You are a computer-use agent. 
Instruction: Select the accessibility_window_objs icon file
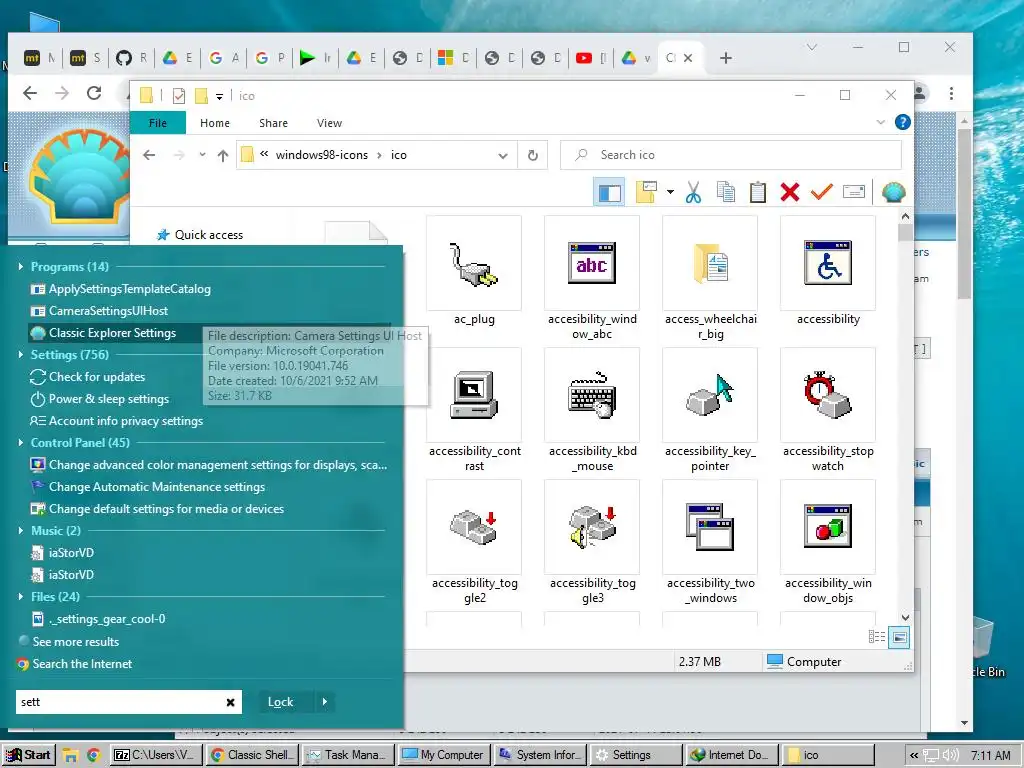[828, 543]
